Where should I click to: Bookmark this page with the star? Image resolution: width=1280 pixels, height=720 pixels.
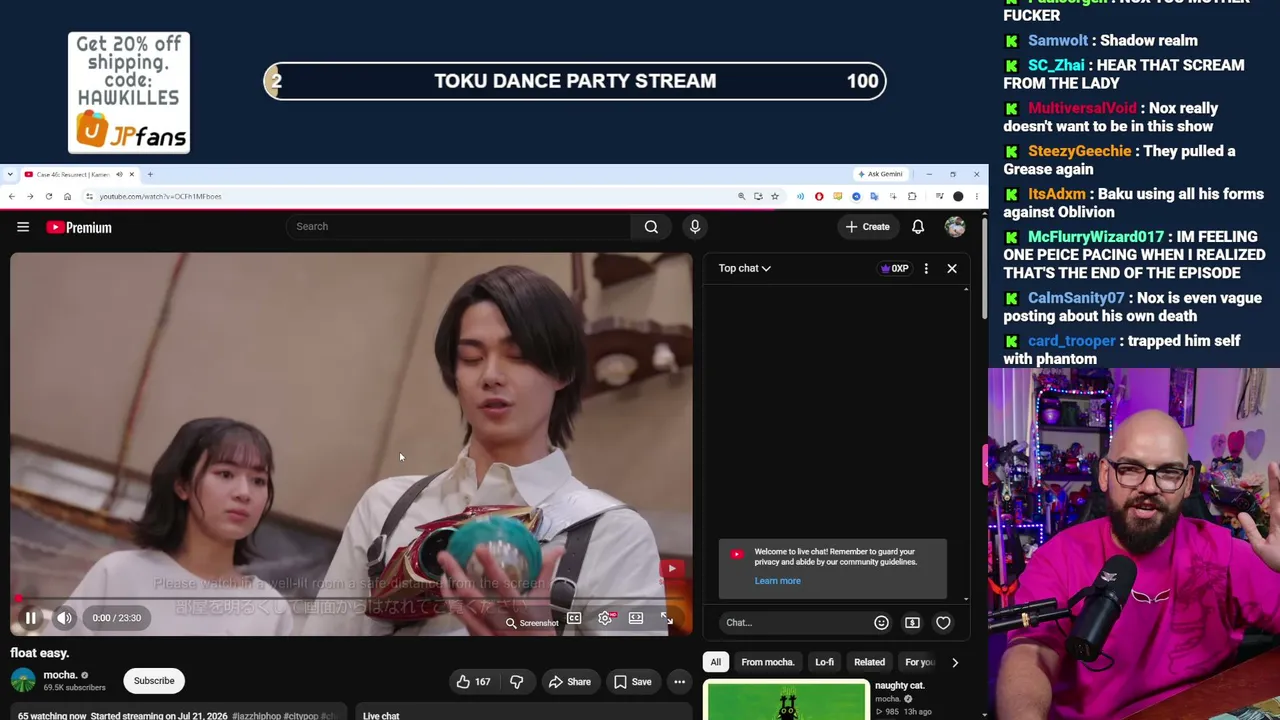[774, 197]
